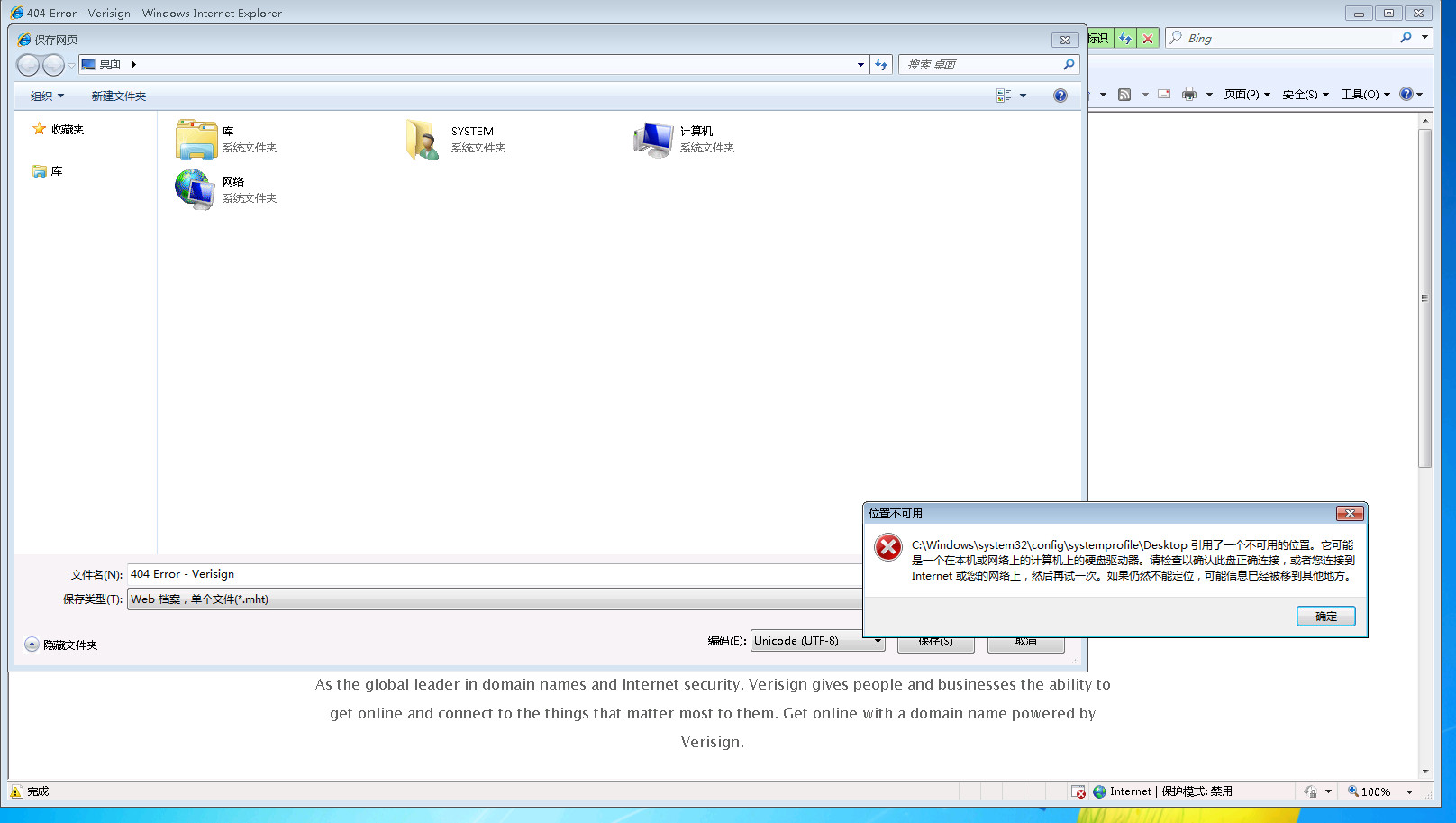
Task: Open the RSS feeds dropdown arrow
Action: [x=1145, y=94]
